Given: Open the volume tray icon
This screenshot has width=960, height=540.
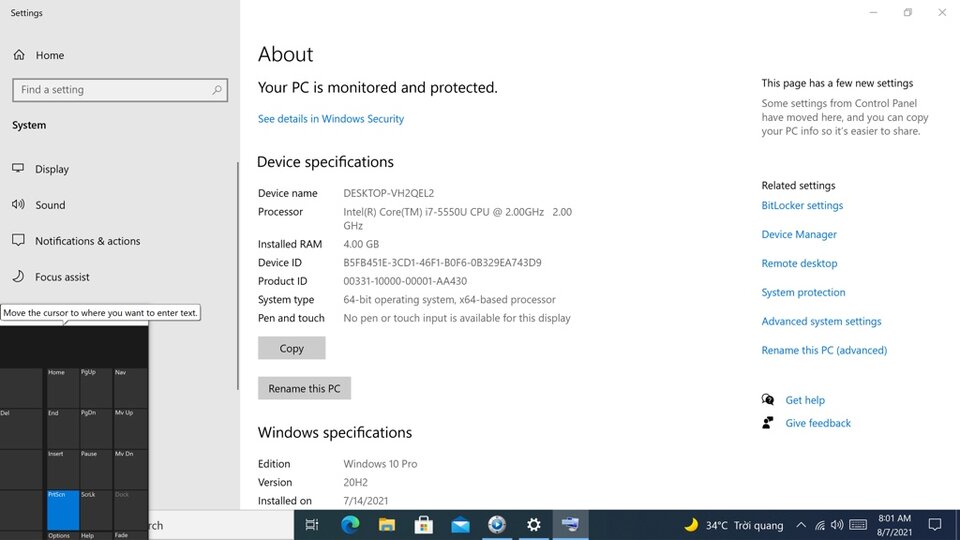Looking at the screenshot, I should click(837, 525).
